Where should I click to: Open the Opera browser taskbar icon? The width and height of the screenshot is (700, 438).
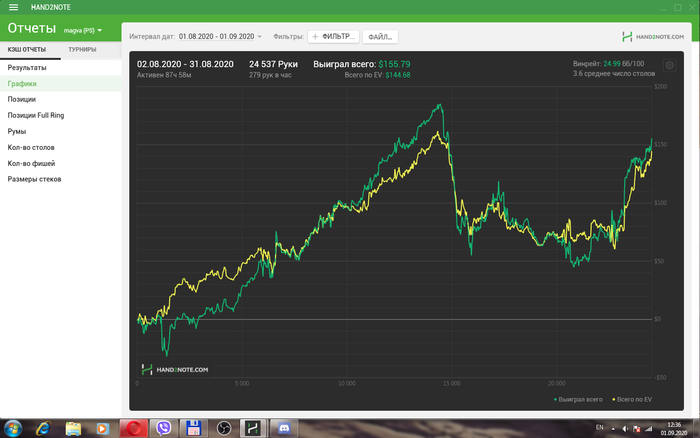click(x=133, y=429)
